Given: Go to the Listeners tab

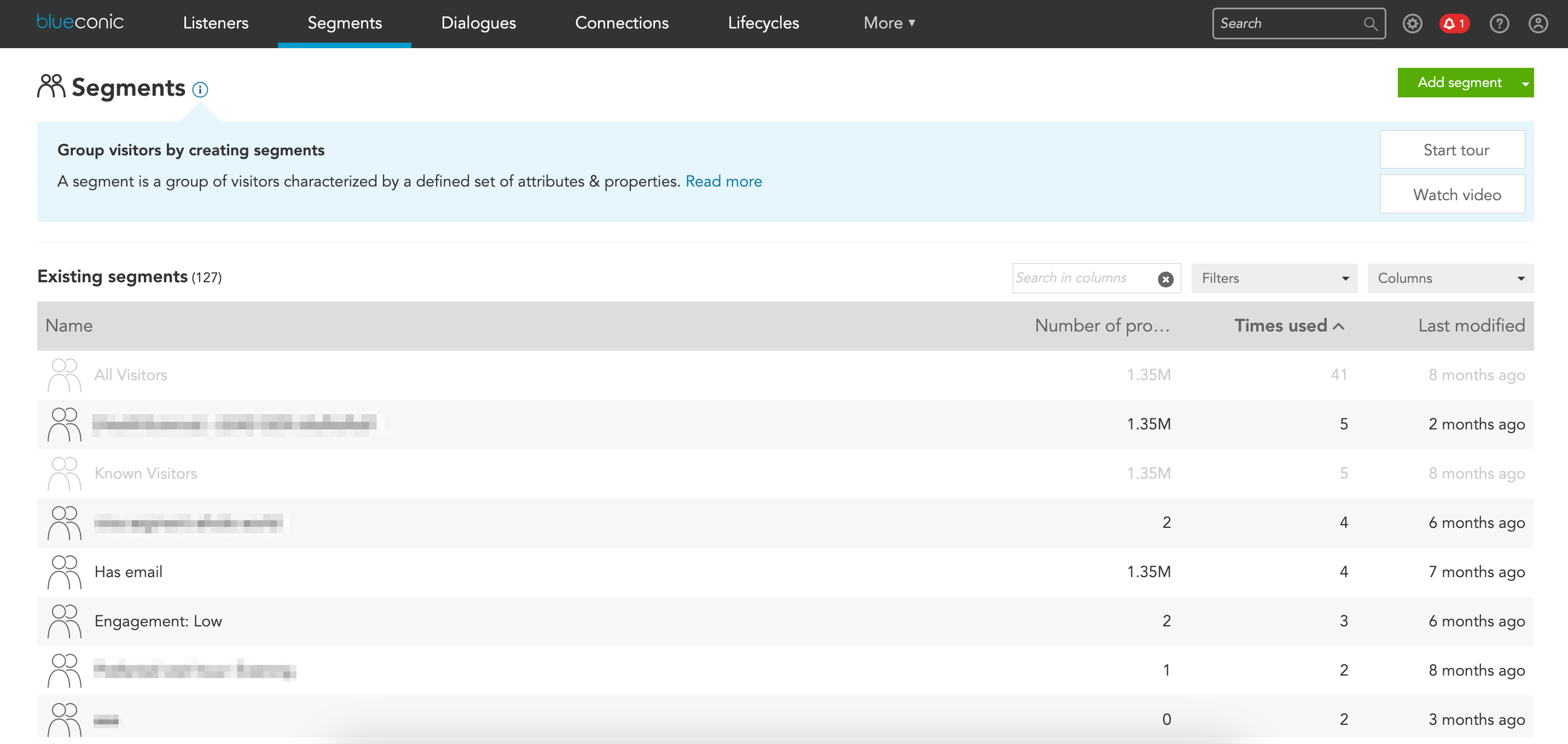Looking at the screenshot, I should point(216,23).
